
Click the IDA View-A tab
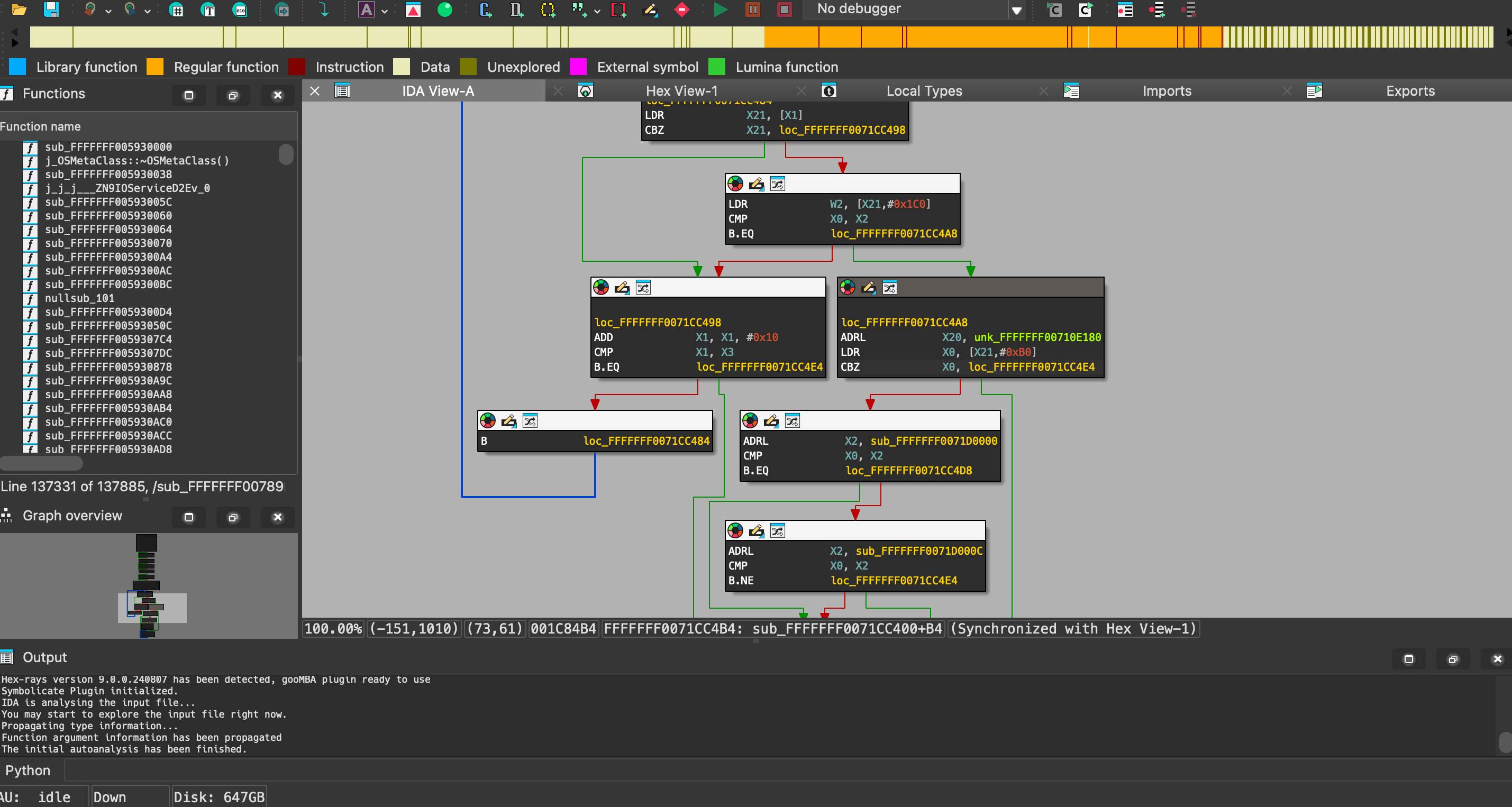click(436, 91)
